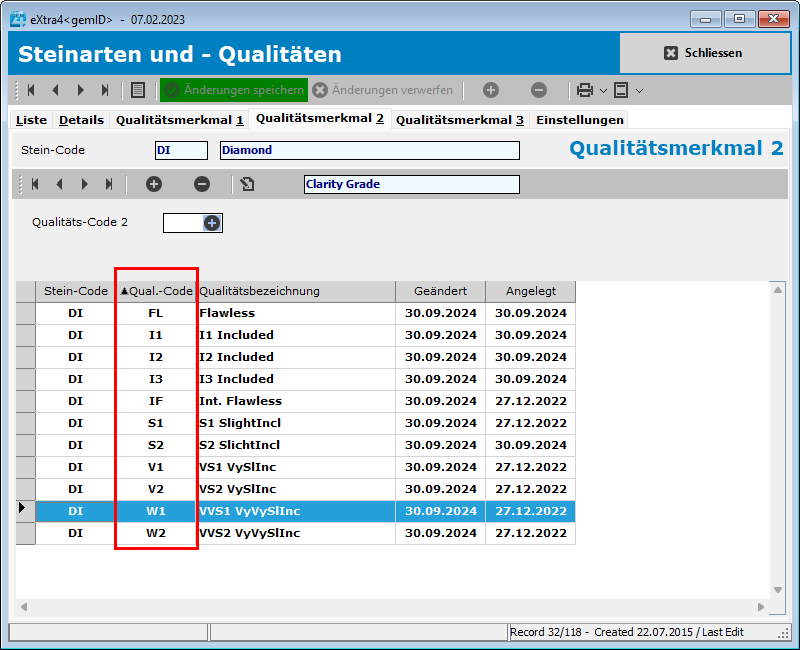This screenshot has width=800, height=650.
Task: Switch to the Qualitätsmerkmal 3 tab
Action: pyautogui.click(x=459, y=119)
